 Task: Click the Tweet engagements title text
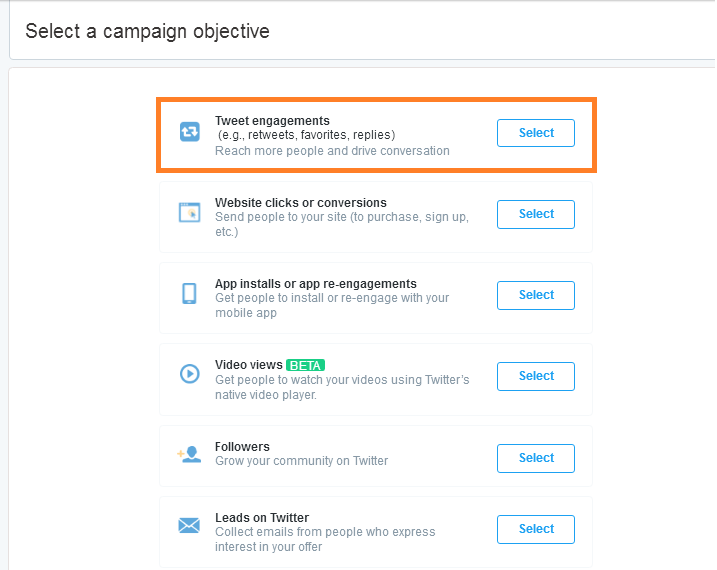pos(272,121)
